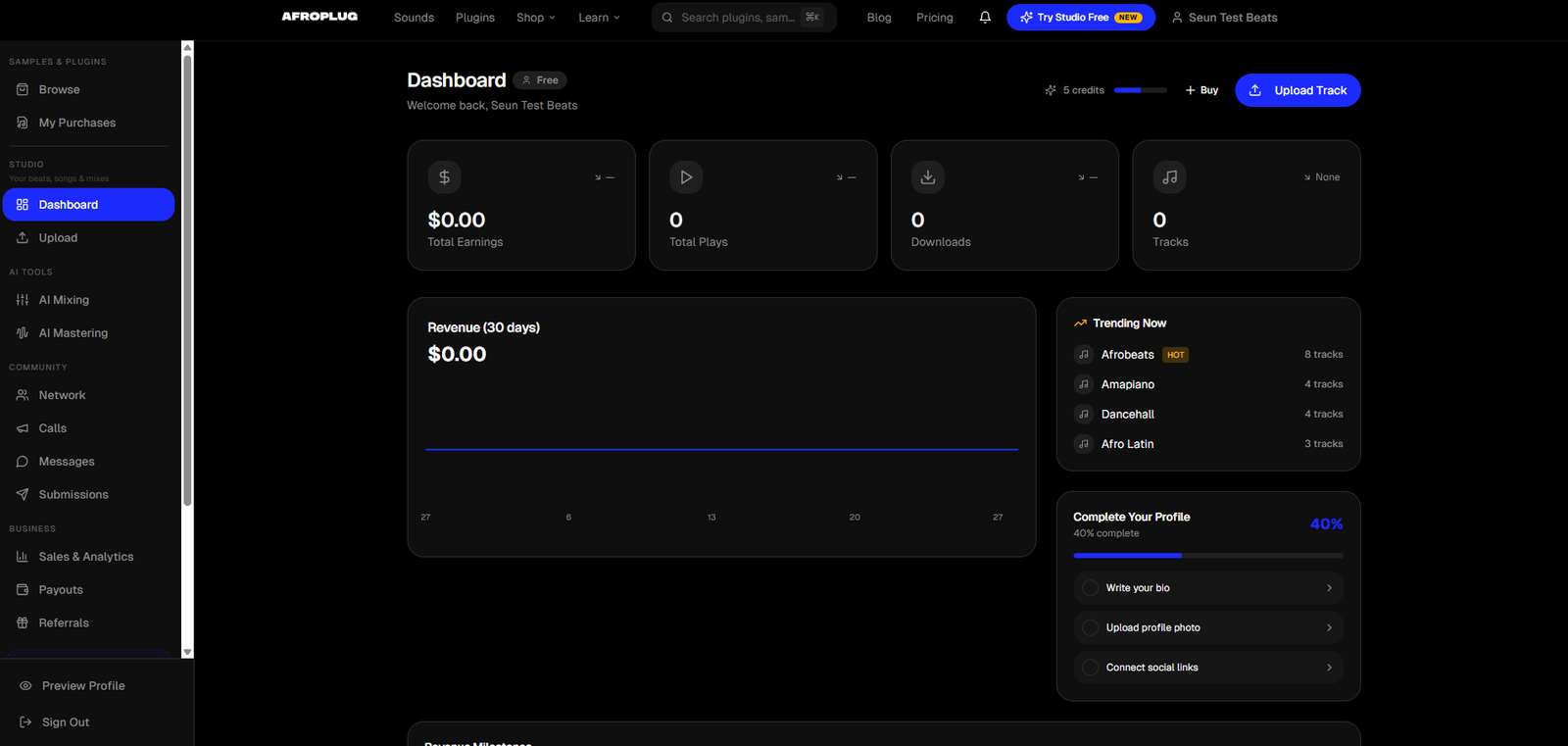Open the Pricing page from top navigation
This screenshot has width=1568, height=746.
(934, 18)
